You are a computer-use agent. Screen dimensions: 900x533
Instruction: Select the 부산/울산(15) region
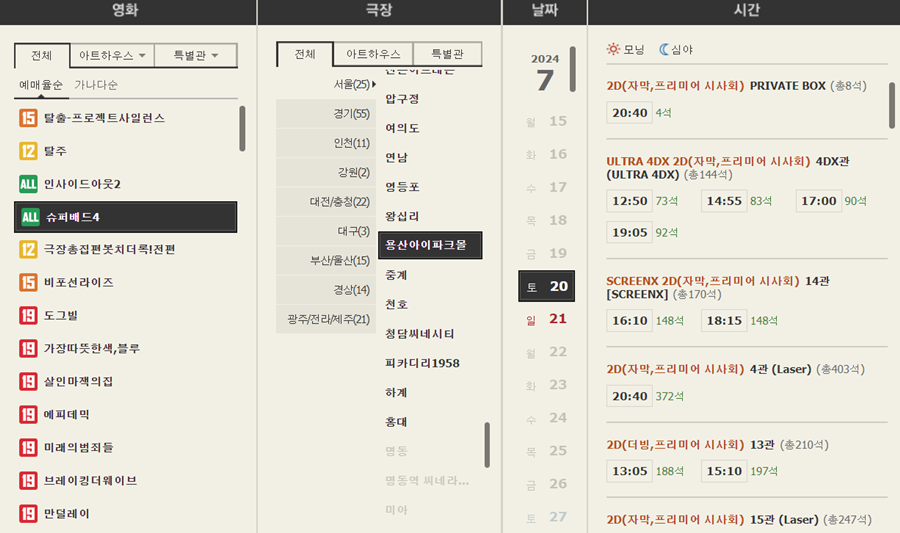pos(326,260)
